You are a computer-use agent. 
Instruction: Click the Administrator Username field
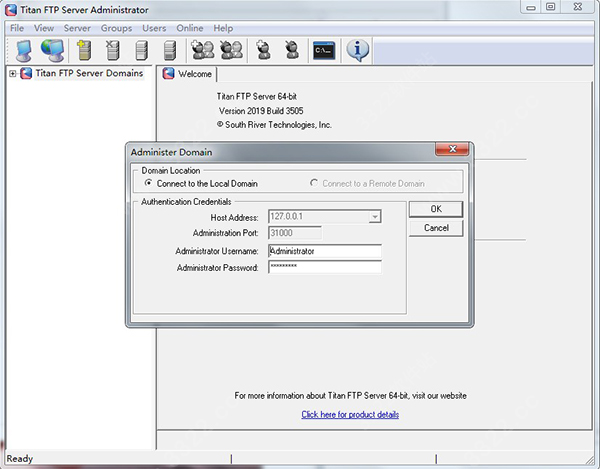pos(324,251)
